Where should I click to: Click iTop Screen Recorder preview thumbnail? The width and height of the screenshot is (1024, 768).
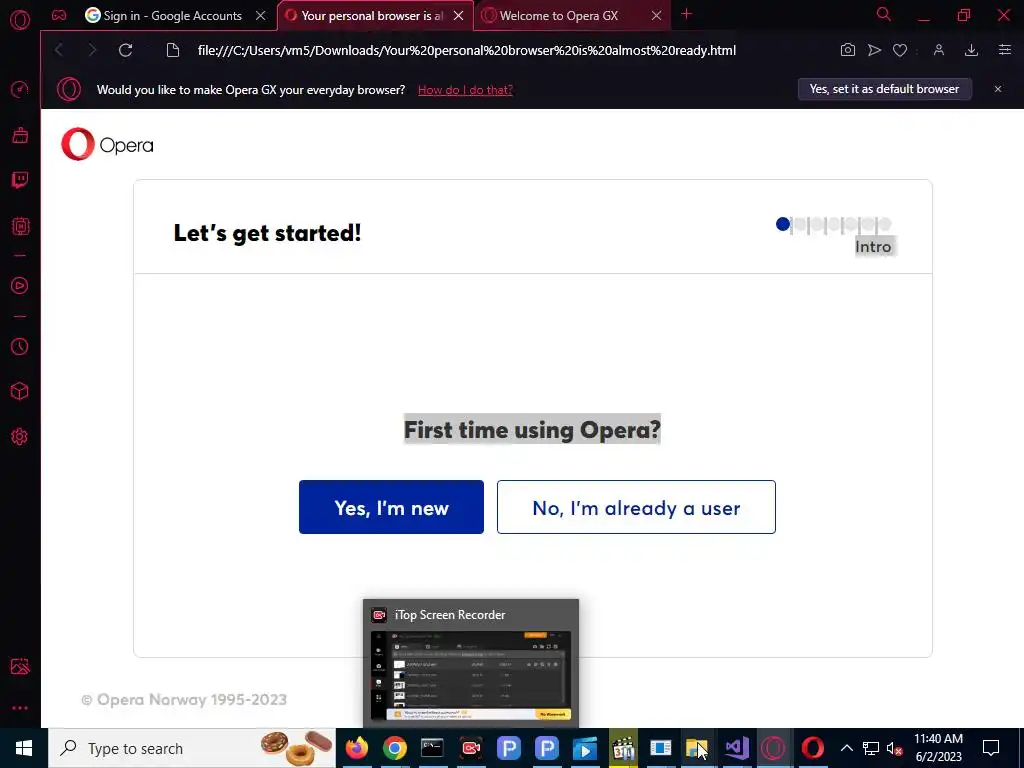tap(471, 675)
